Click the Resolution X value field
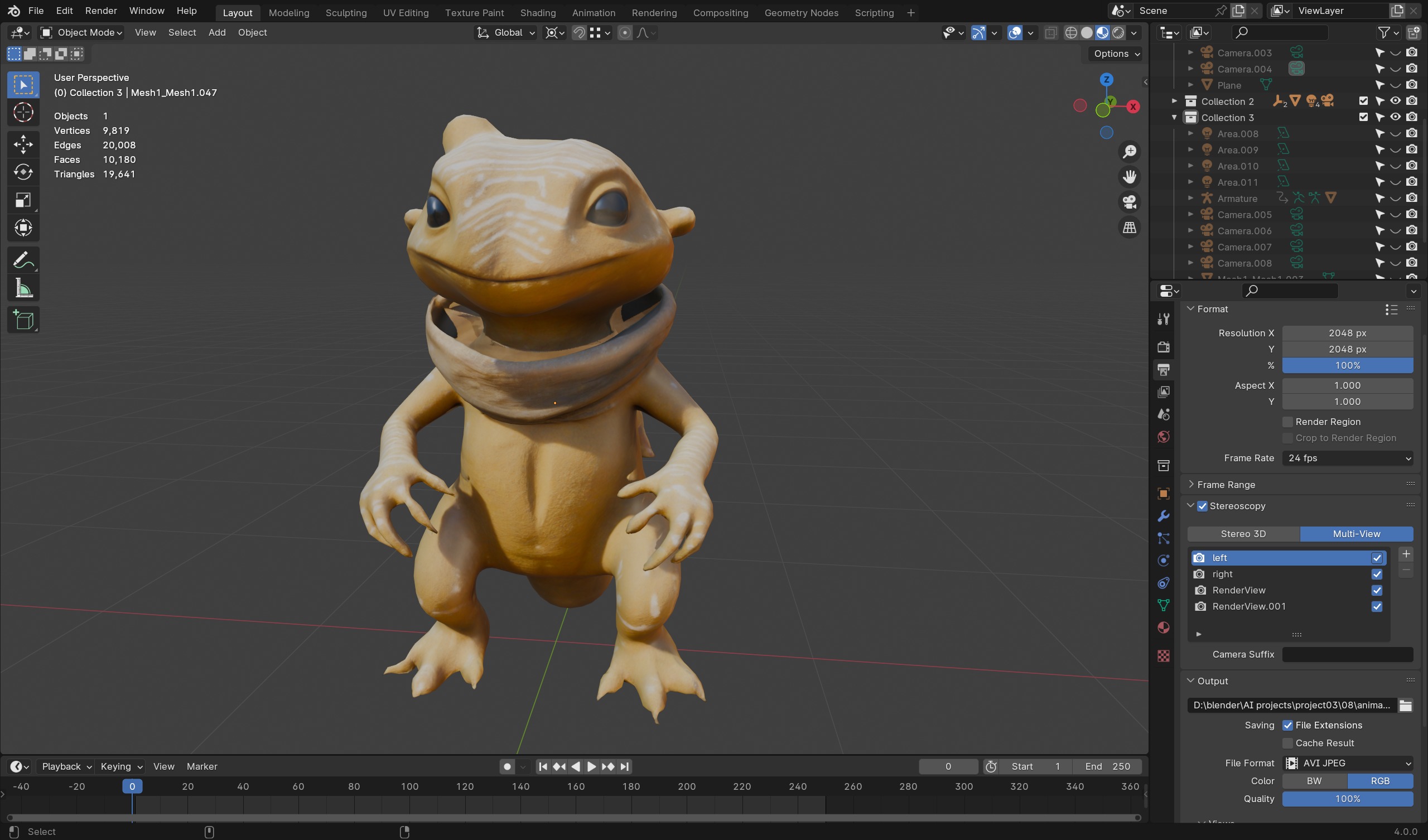 click(x=1348, y=334)
